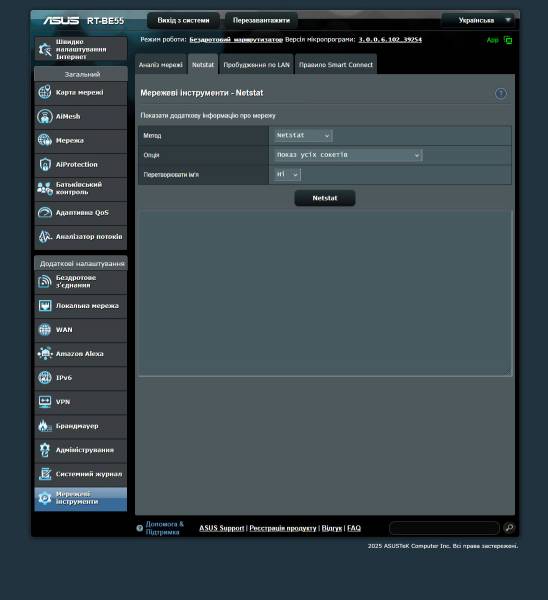Open Аналізатор потоків traffic analyzer icon
Image resolution: width=548 pixels, height=600 pixels.
pos(45,236)
